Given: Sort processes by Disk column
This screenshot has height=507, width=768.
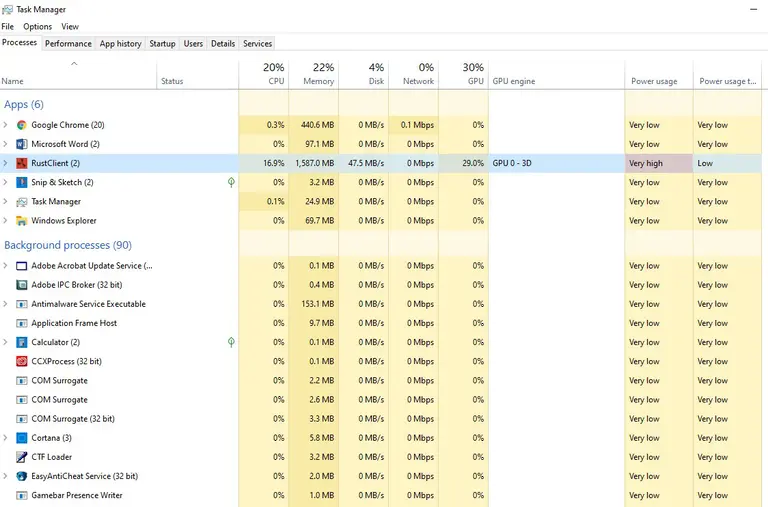Looking at the screenshot, I should coord(364,74).
